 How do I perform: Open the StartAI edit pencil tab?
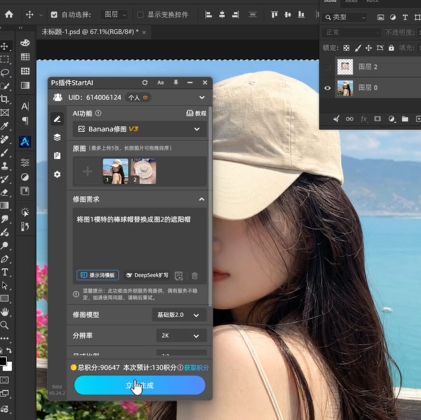tap(57, 119)
